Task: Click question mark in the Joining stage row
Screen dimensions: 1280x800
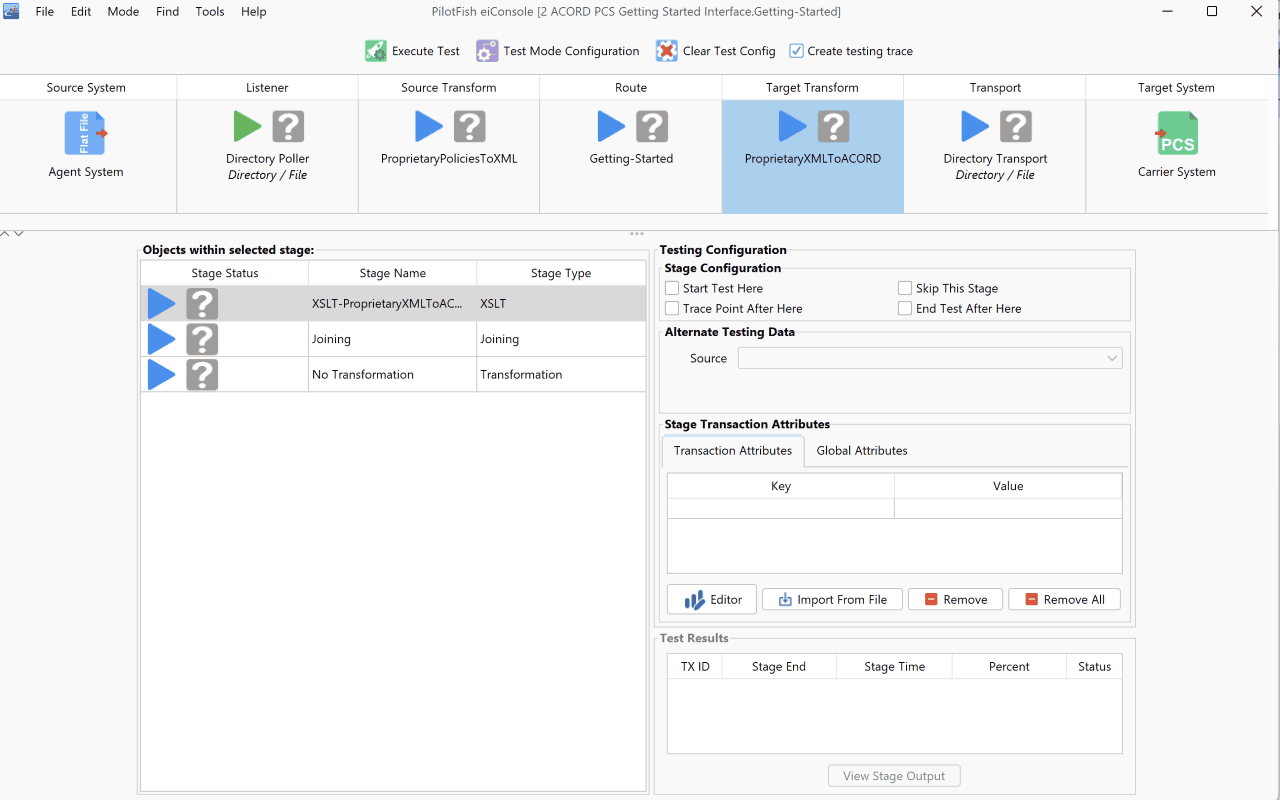Action: coord(202,339)
